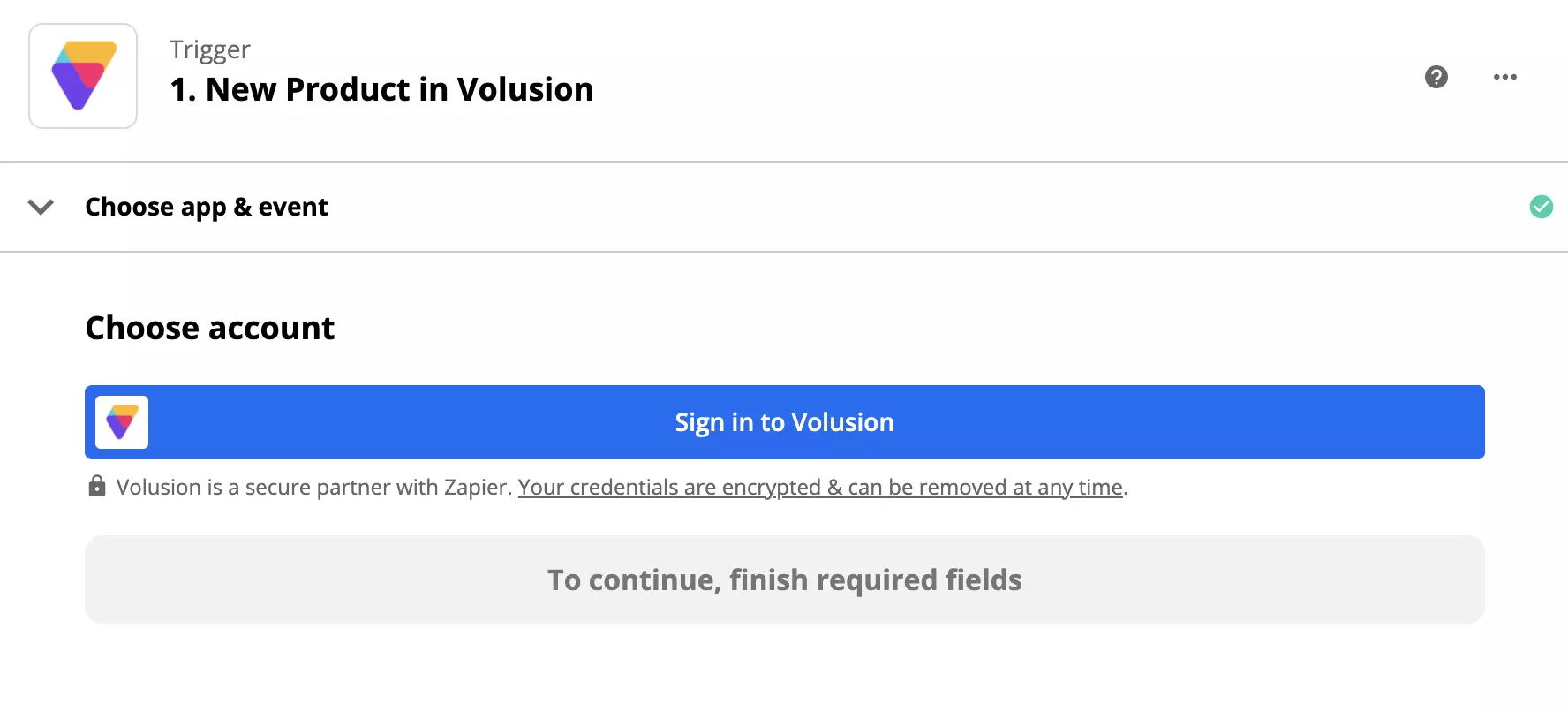Expand the Choose account section header
Screen dimensions: 1568x712
pyautogui.click(x=209, y=327)
